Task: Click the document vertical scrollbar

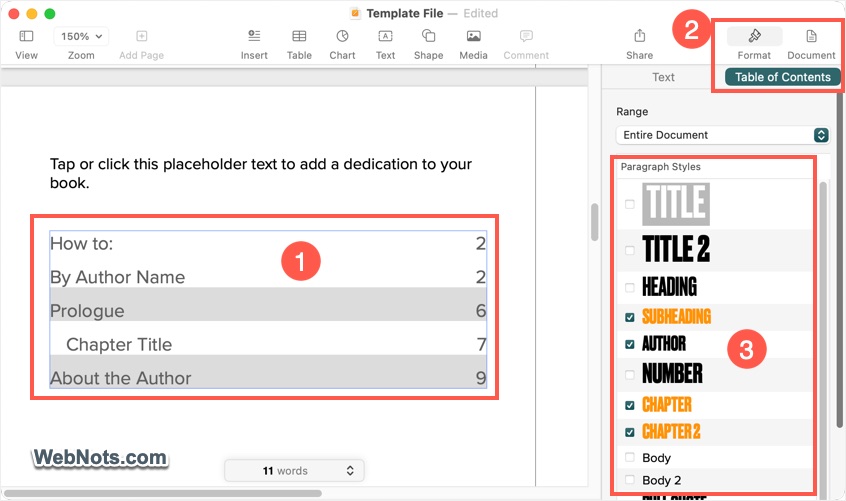Action: pyautogui.click(x=595, y=222)
